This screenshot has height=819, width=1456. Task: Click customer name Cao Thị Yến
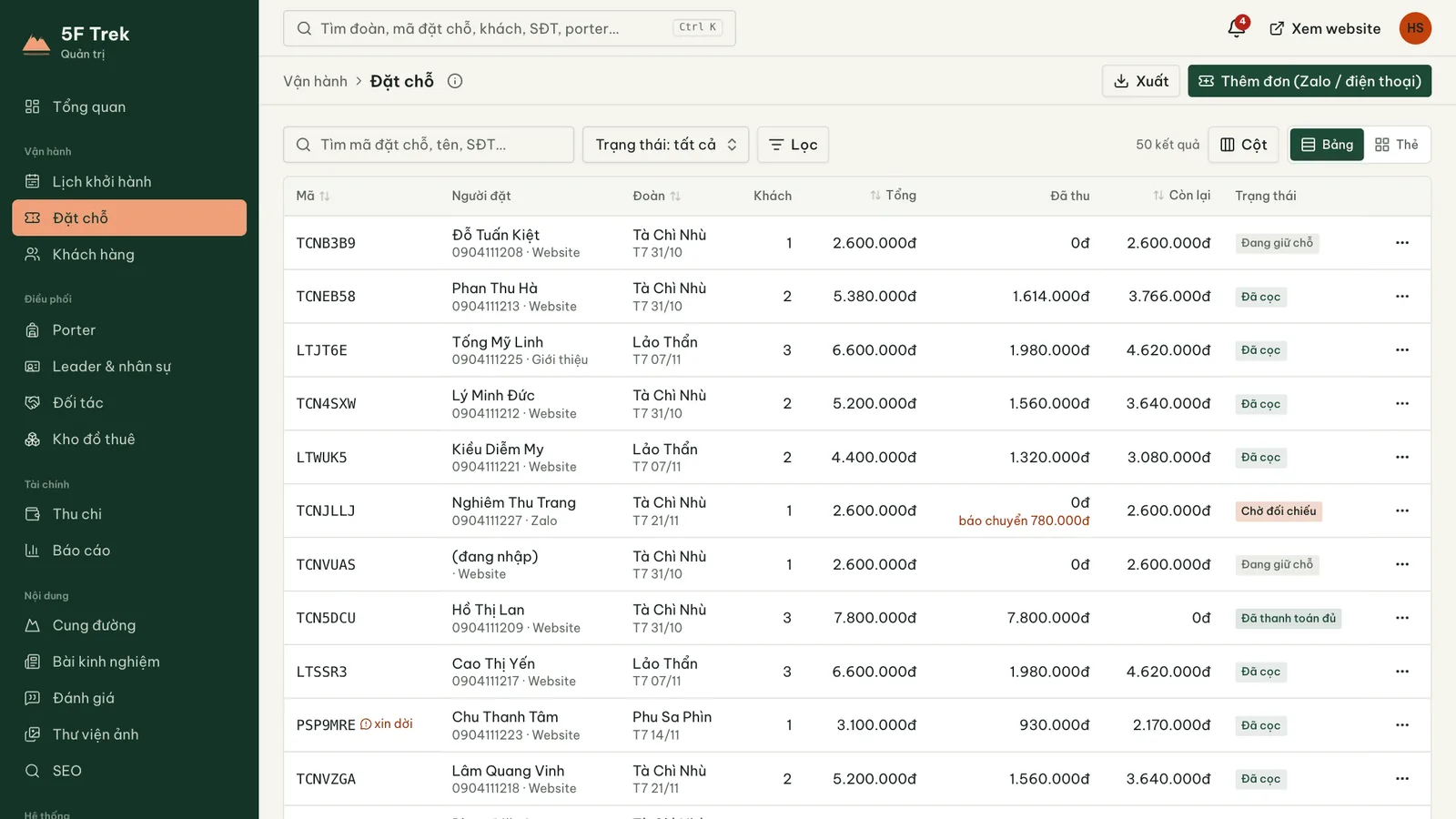click(493, 663)
